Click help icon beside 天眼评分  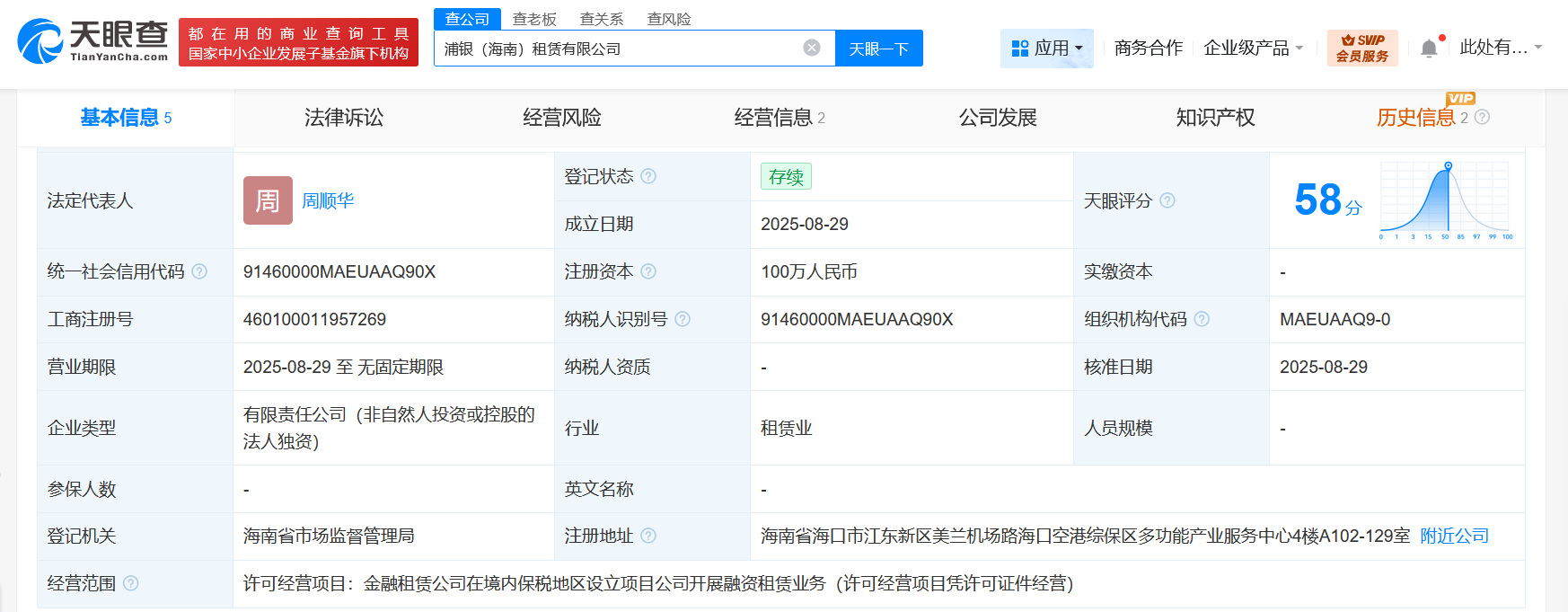(1167, 200)
